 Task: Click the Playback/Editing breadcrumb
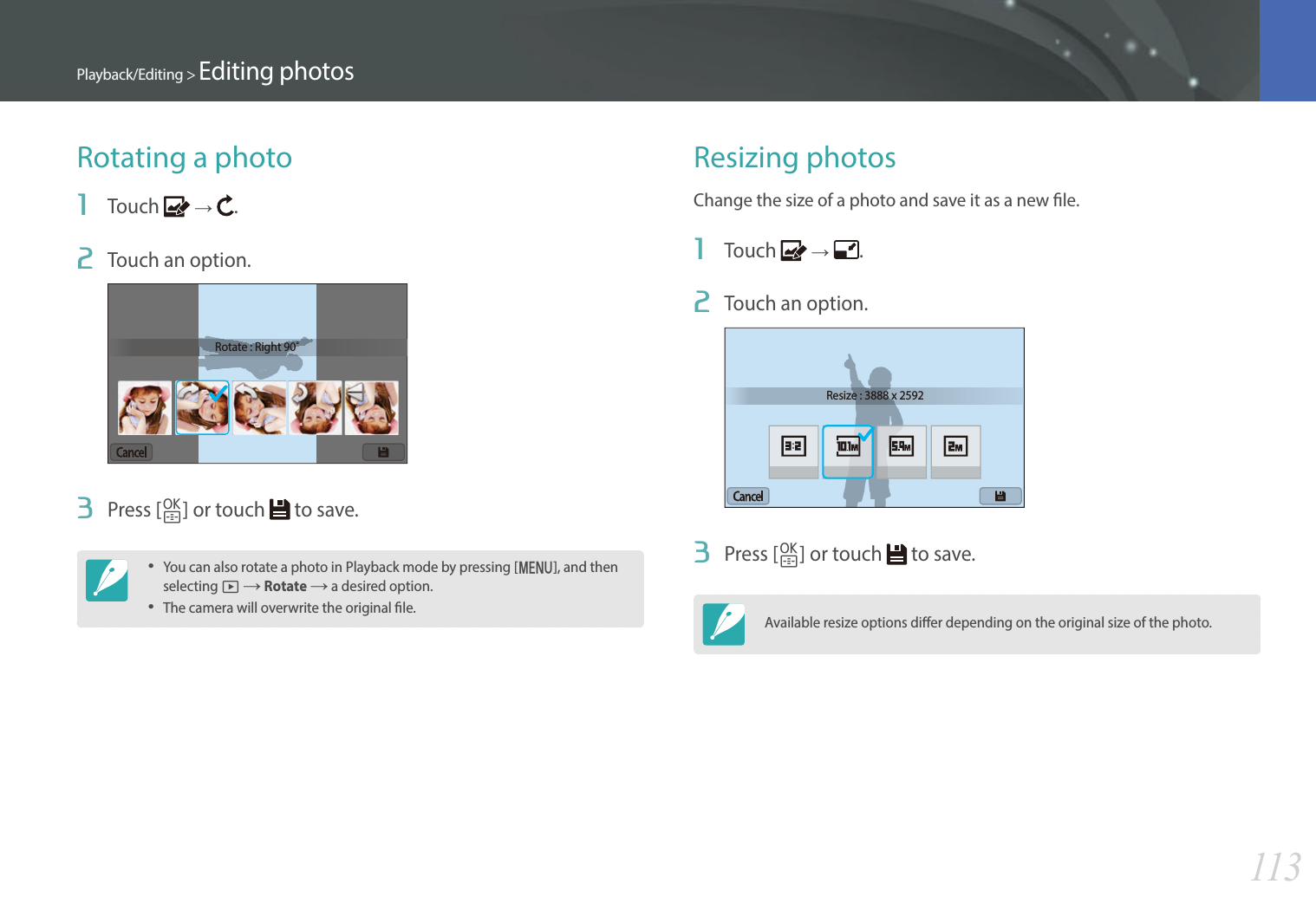(130, 75)
